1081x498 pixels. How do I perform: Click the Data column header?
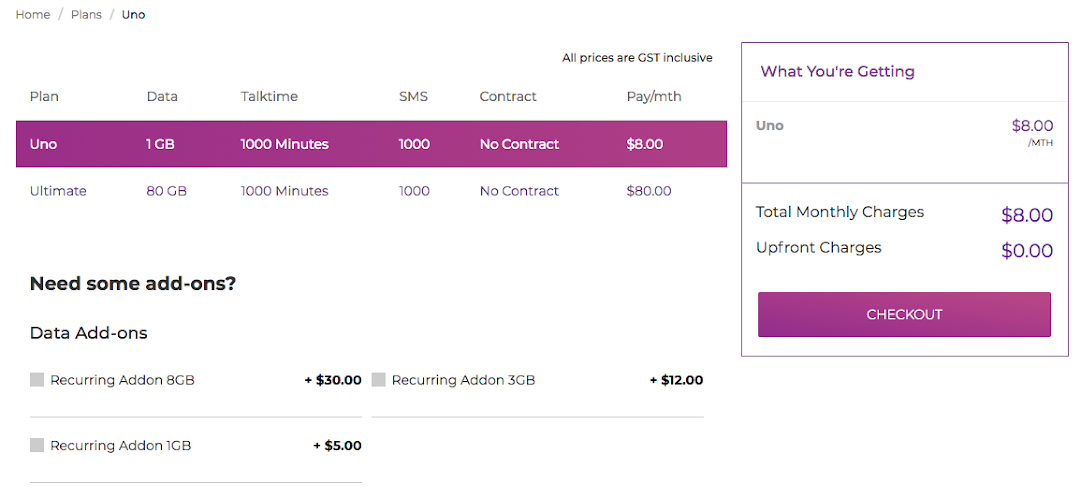[162, 97]
